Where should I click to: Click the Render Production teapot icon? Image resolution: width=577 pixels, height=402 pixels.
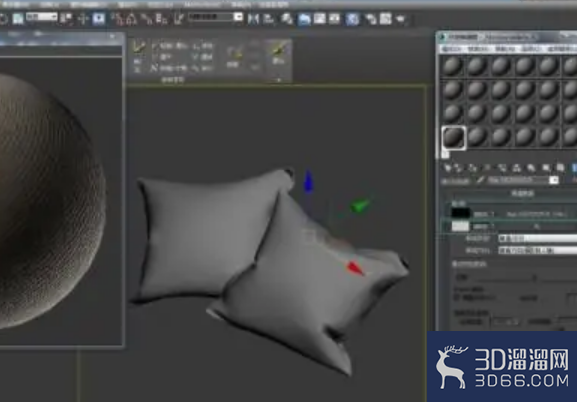pyautogui.click(x=401, y=18)
